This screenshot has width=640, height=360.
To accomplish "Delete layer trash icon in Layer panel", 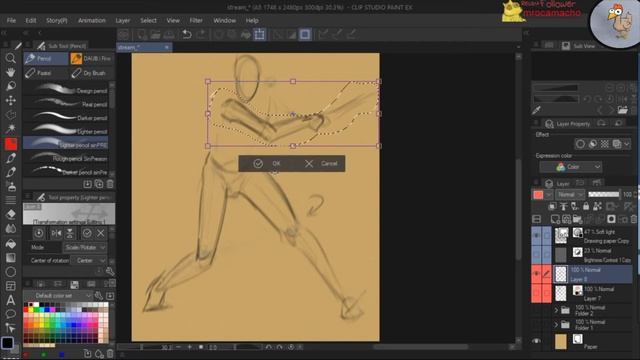I will [634, 219].
